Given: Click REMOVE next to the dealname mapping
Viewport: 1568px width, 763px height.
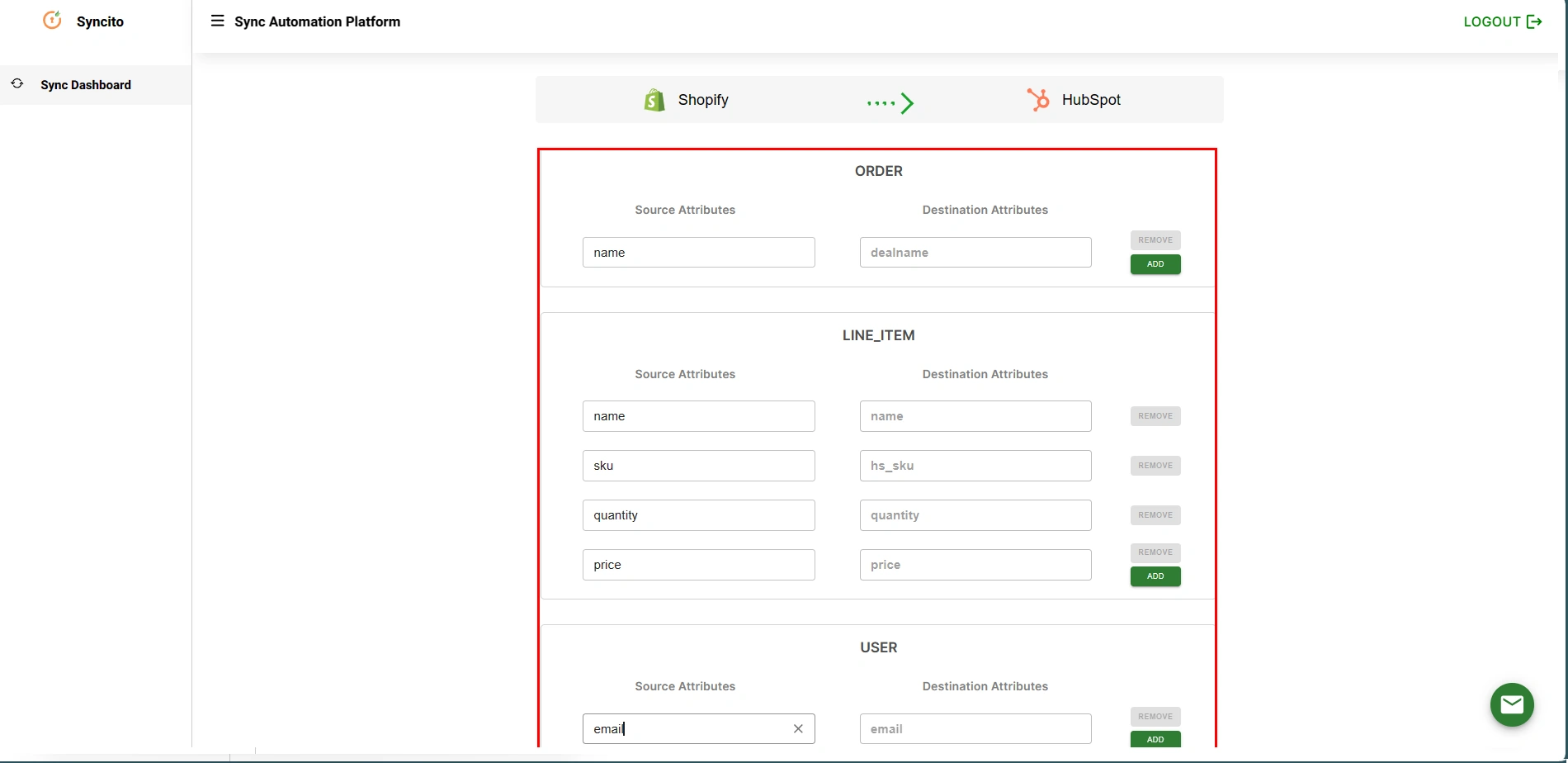Looking at the screenshot, I should coord(1155,239).
